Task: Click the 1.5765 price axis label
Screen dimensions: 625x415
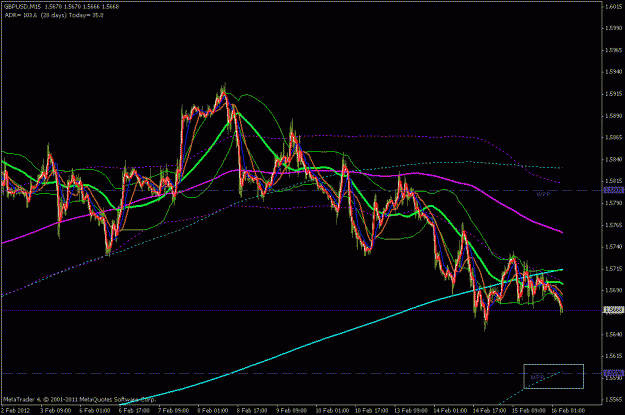Action: click(x=613, y=225)
